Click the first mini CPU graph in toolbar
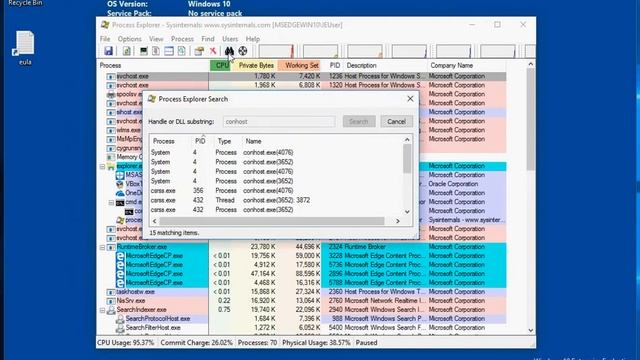The image size is (640, 360). [x=276, y=51]
